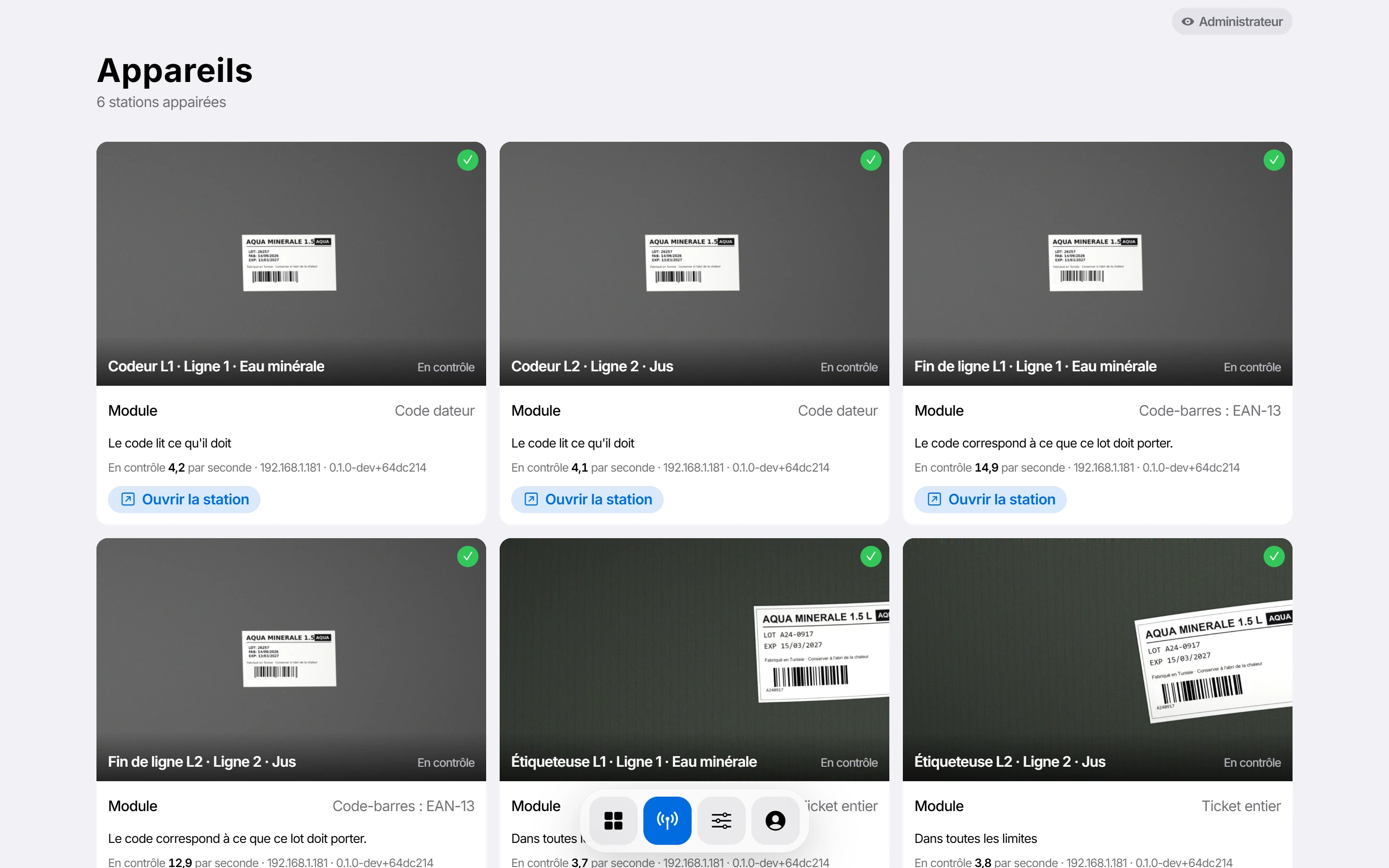Open the Codeur L1 station
1389x868 pixels.
tap(184, 500)
